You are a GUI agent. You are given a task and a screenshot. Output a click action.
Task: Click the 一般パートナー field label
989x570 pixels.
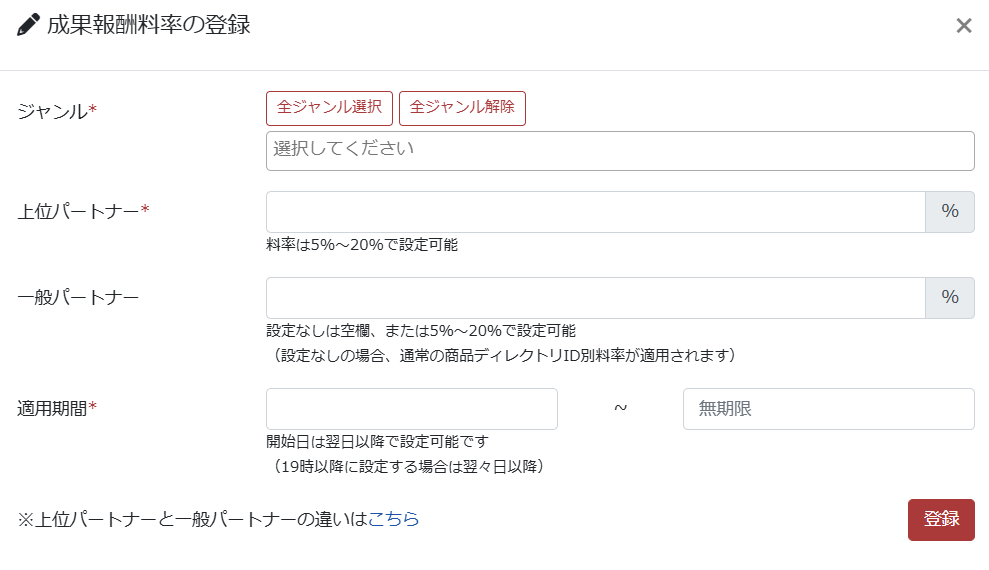[78, 297]
